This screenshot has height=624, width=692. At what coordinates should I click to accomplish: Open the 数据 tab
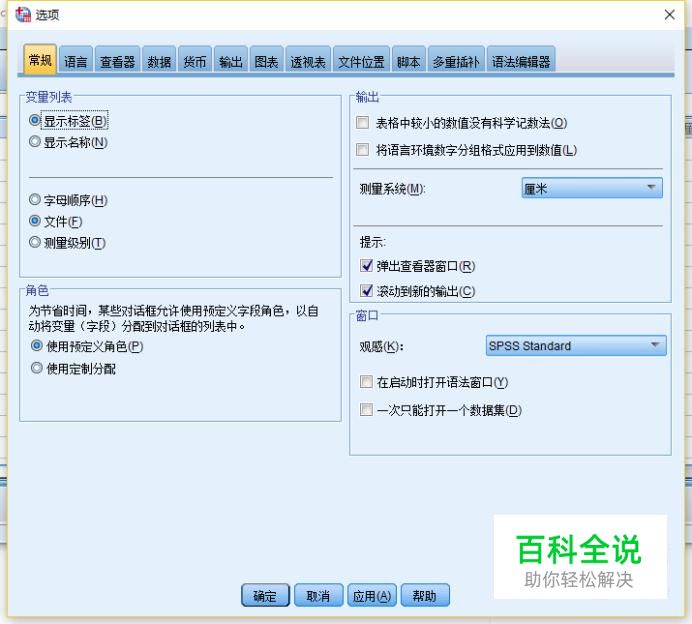click(x=159, y=61)
